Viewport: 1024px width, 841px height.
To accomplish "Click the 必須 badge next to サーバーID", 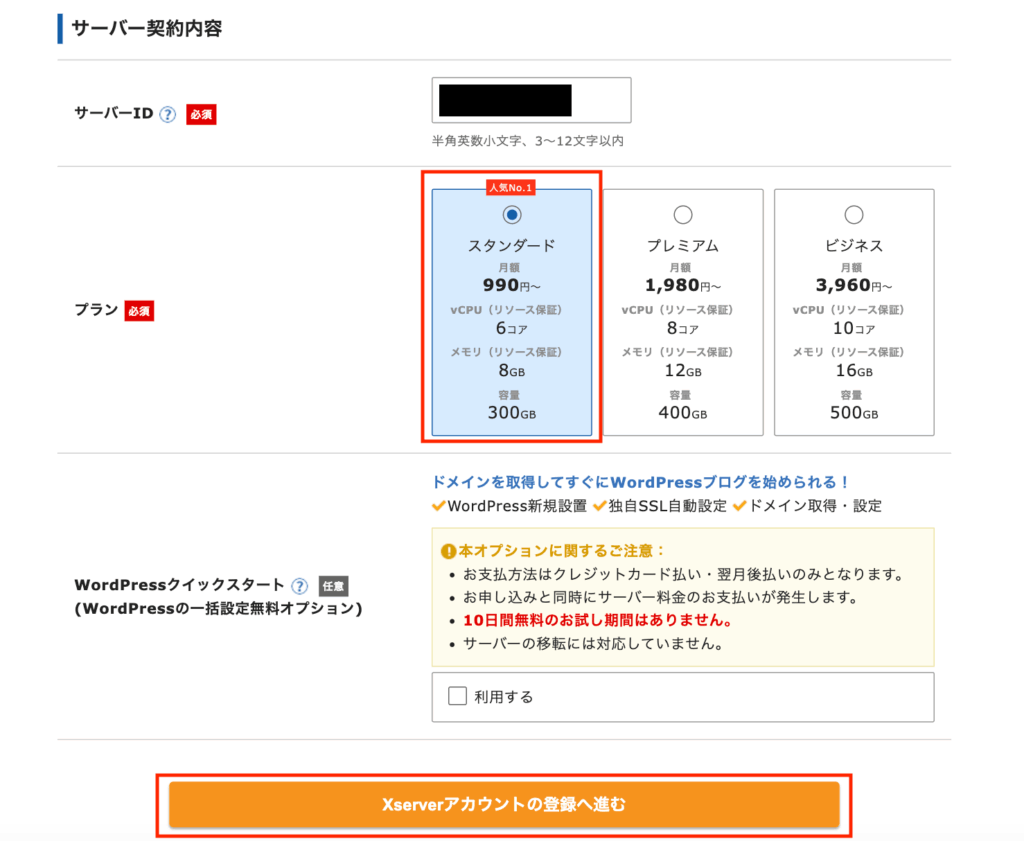I will (x=201, y=114).
